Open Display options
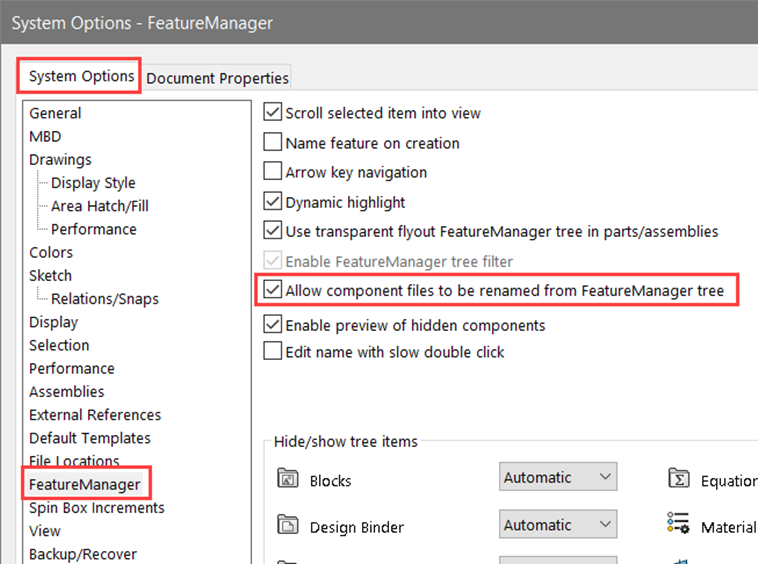 pos(53,322)
